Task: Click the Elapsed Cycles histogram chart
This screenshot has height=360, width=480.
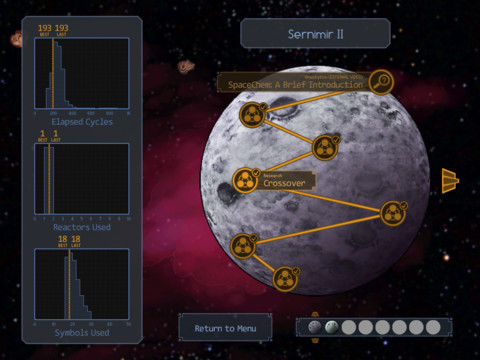Action: tap(82, 73)
